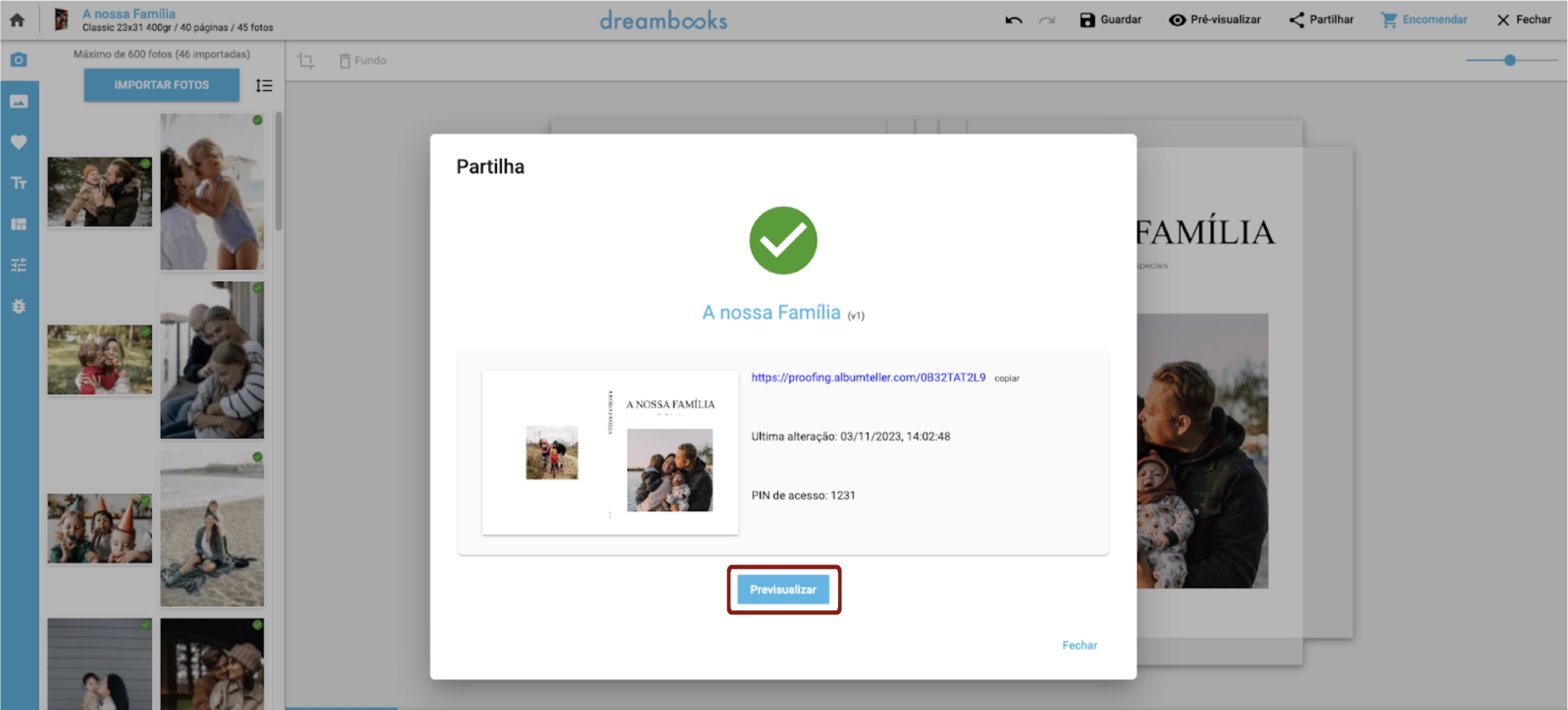Click the undo arrow

tap(1014, 20)
